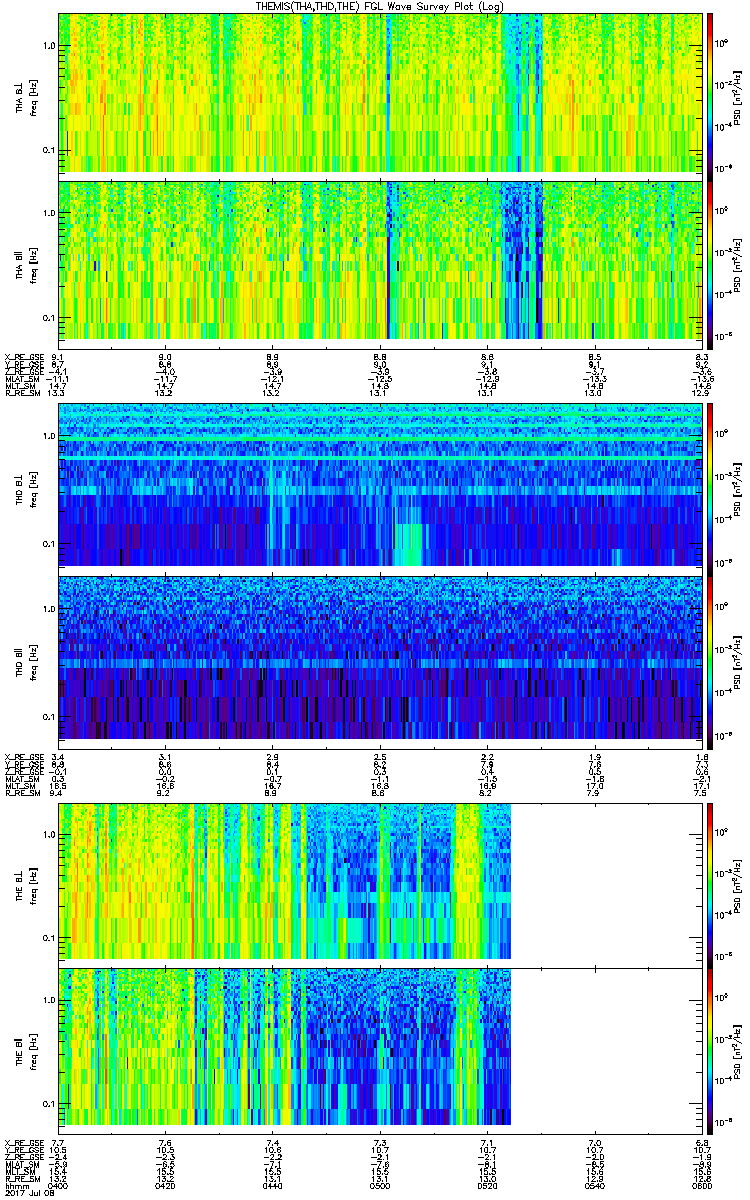This screenshot has height=1200, width=750.
Task: Click the PSD [nT²/Hz] label of THE B∥
Action: tap(738, 1050)
